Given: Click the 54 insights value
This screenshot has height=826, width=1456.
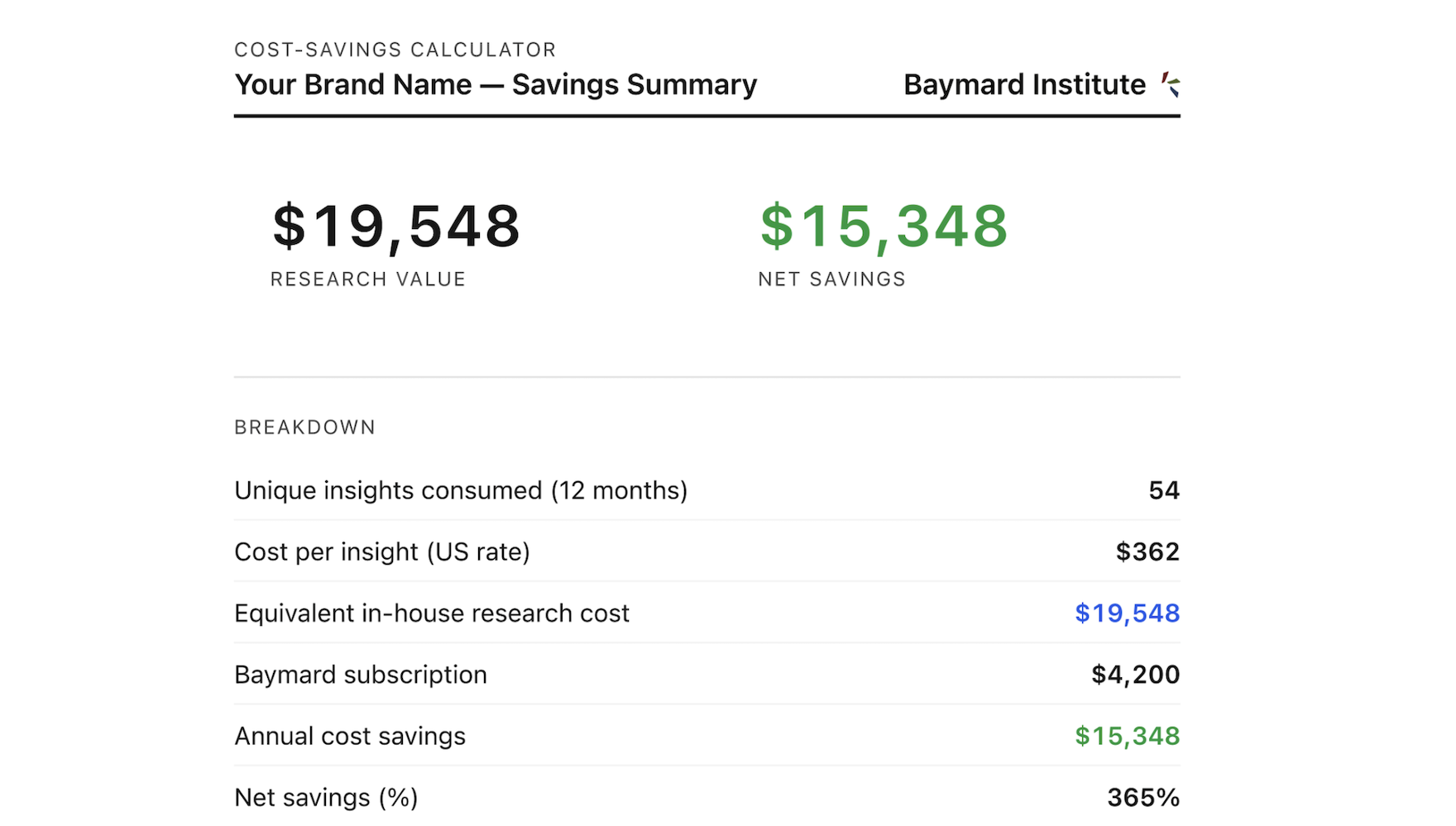Looking at the screenshot, I should point(1164,490).
